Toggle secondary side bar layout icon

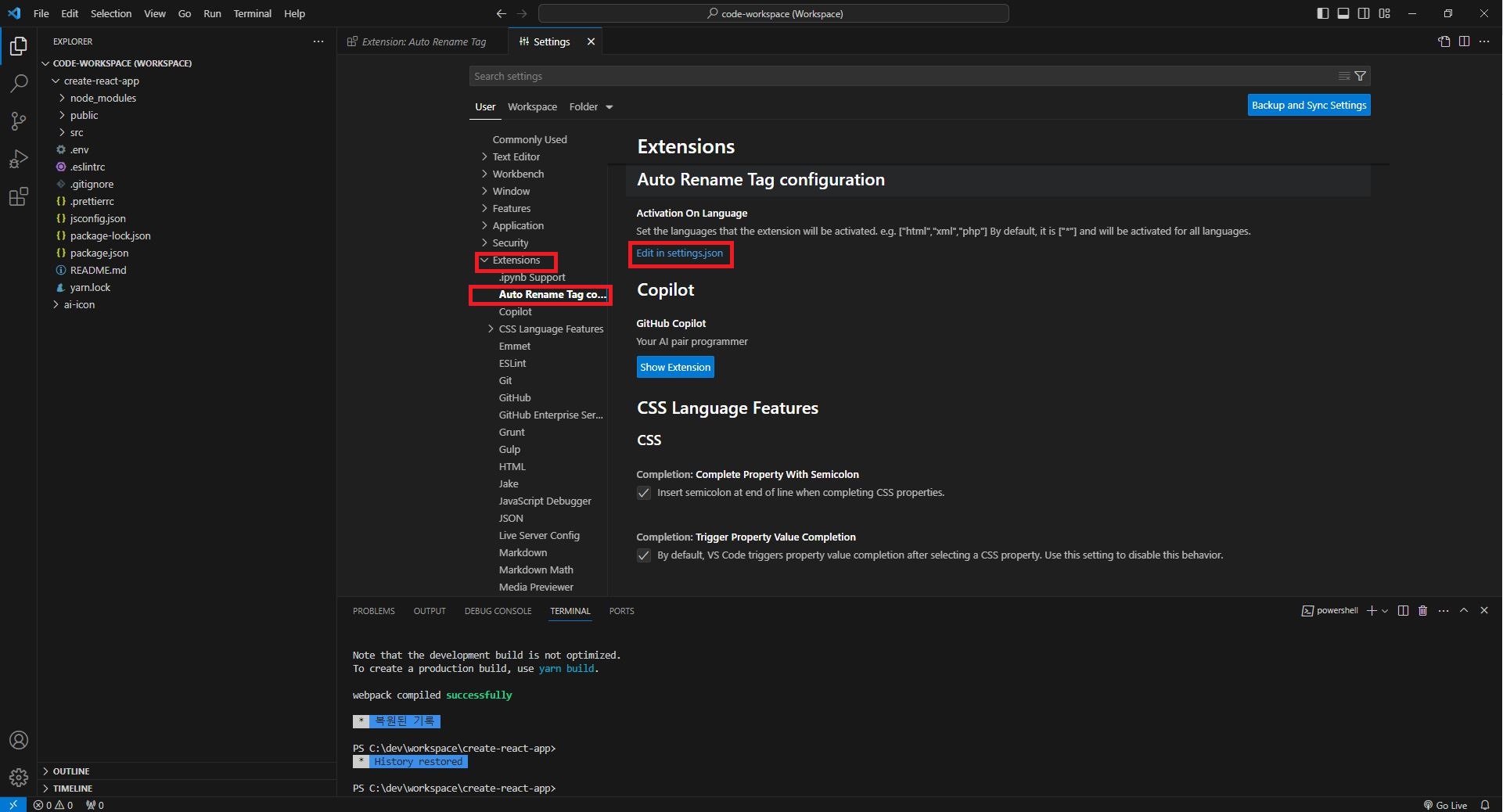click(1363, 13)
